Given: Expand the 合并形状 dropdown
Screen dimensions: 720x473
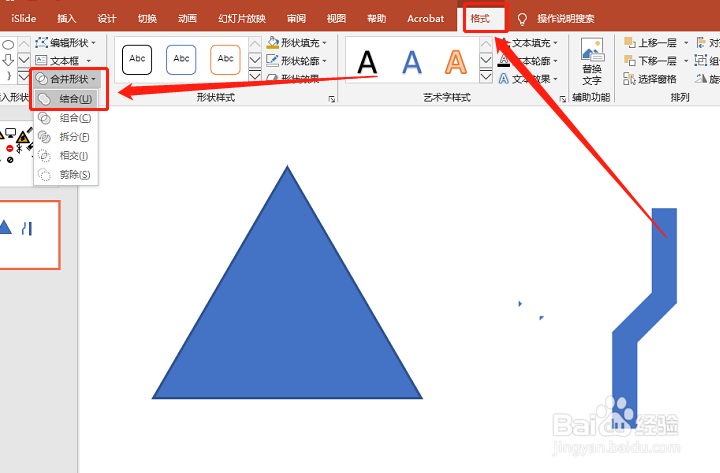Looking at the screenshot, I should click(67, 79).
